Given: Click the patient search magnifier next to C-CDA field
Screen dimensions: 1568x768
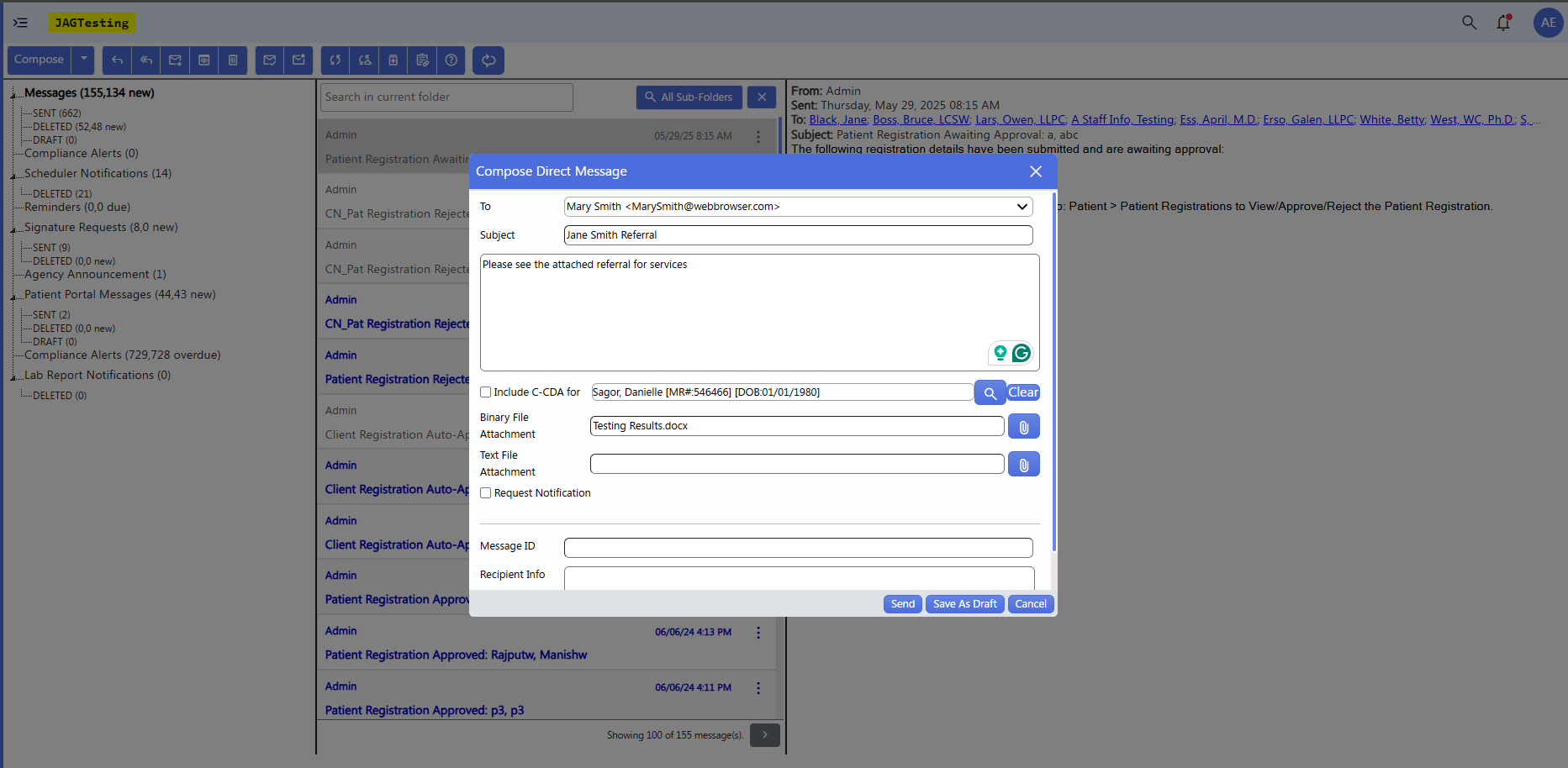Looking at the screenshot, I should 990,392.
